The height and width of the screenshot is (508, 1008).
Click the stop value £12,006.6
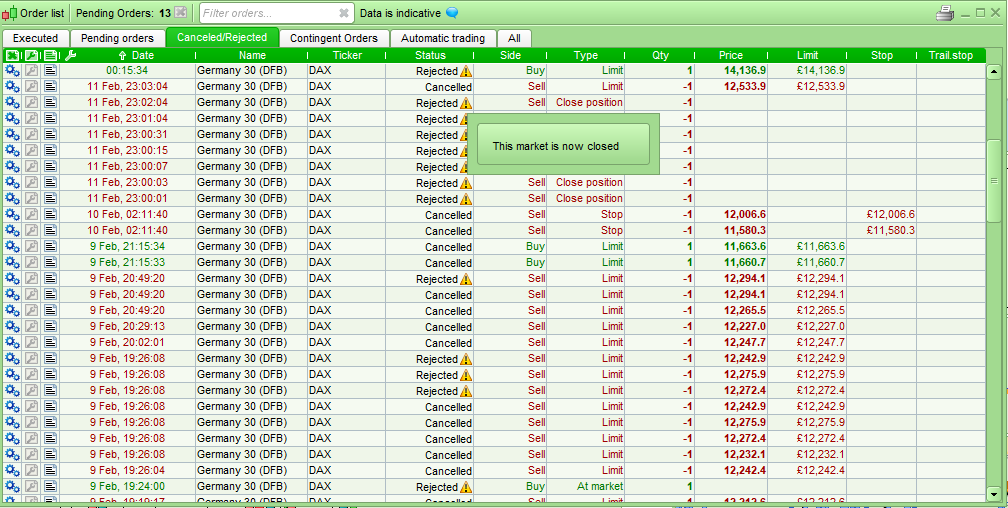pos(890,214)
